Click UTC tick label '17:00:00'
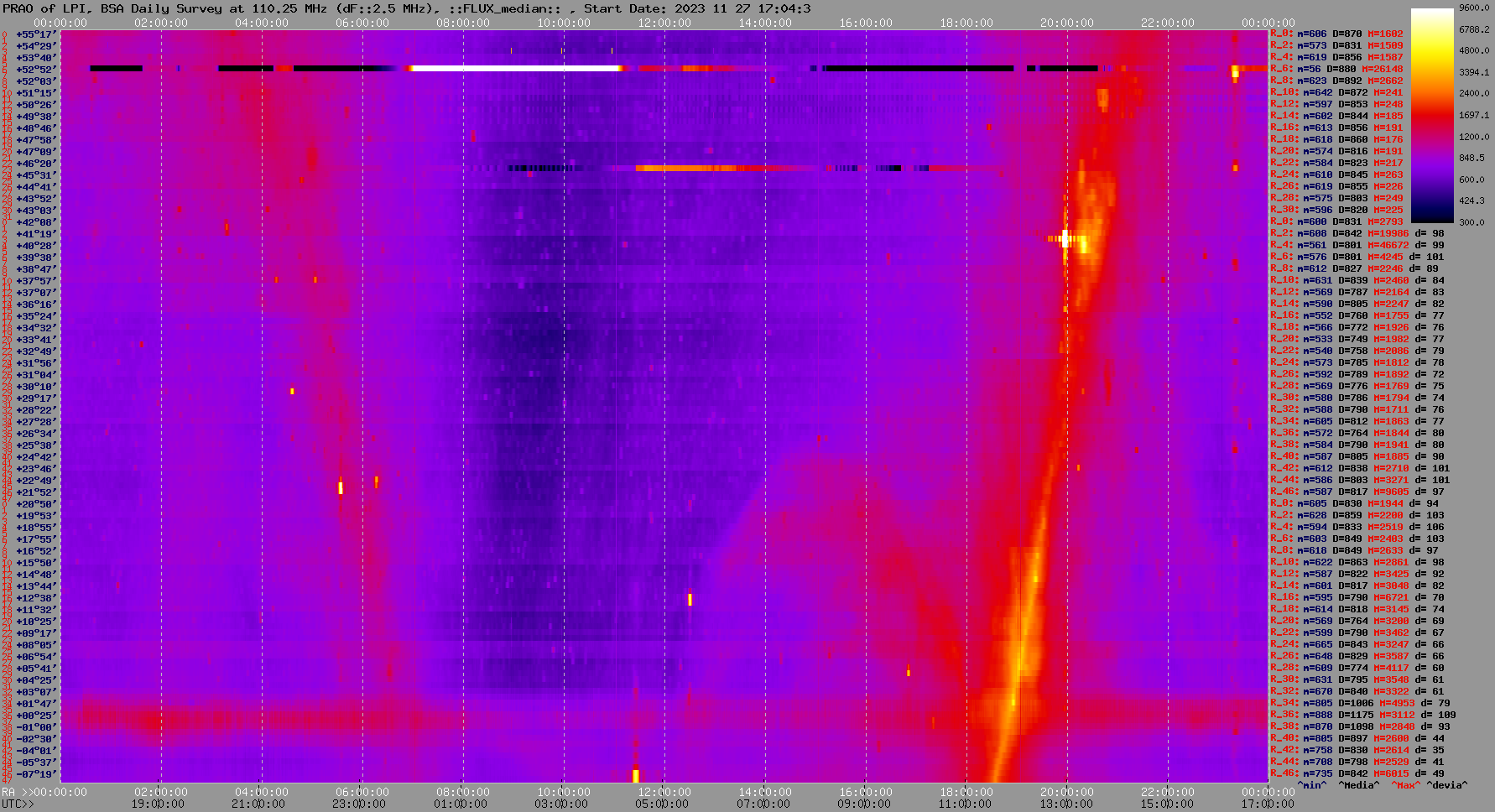Screen dimensions: 1495x812 (1267, 804)
